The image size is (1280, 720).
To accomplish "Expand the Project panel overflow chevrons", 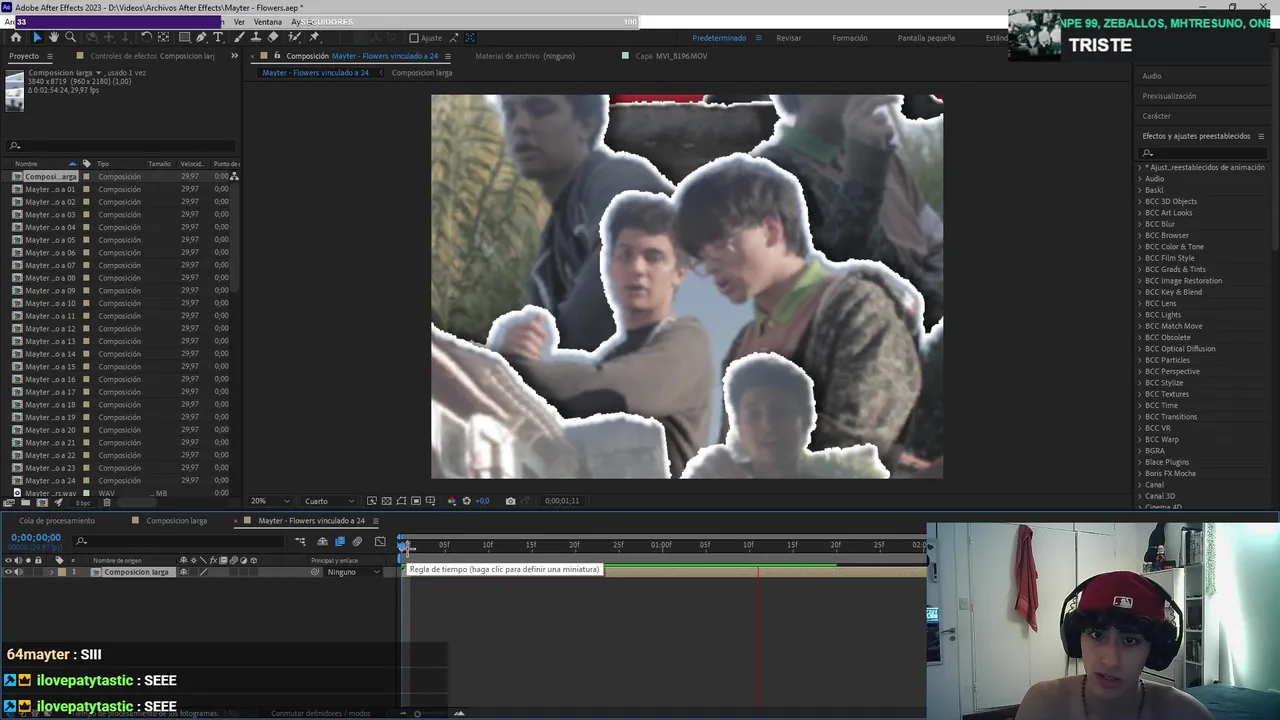I will (x=235, y=56).
